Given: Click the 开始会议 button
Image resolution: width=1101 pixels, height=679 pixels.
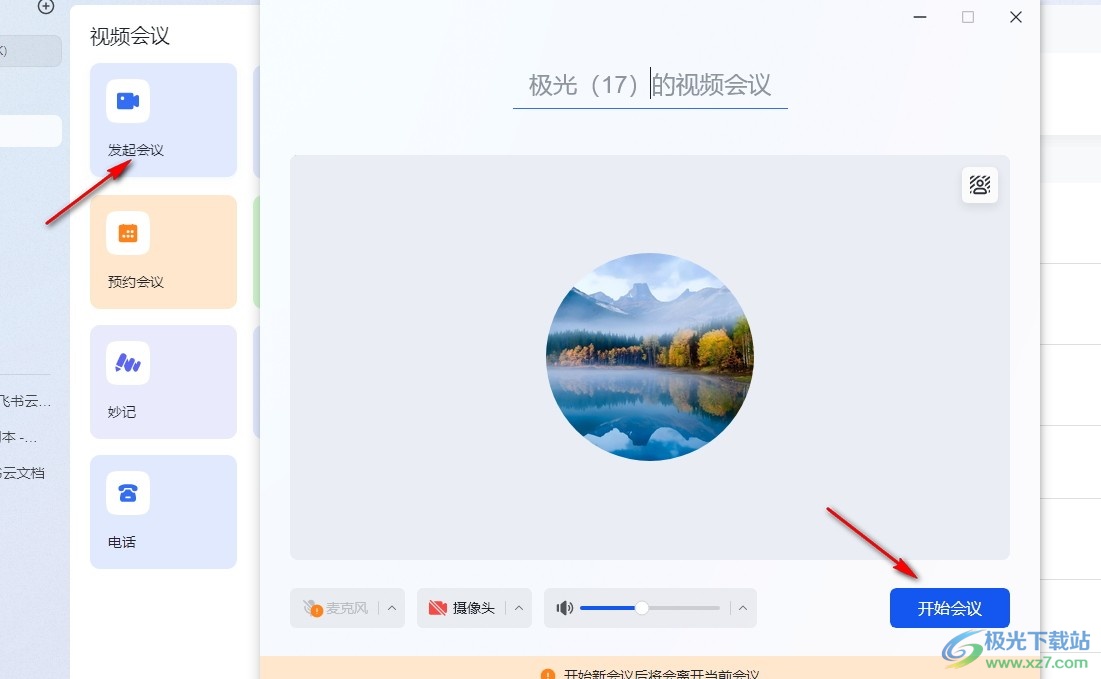Looking at the screenshot, I should [949, 608].
